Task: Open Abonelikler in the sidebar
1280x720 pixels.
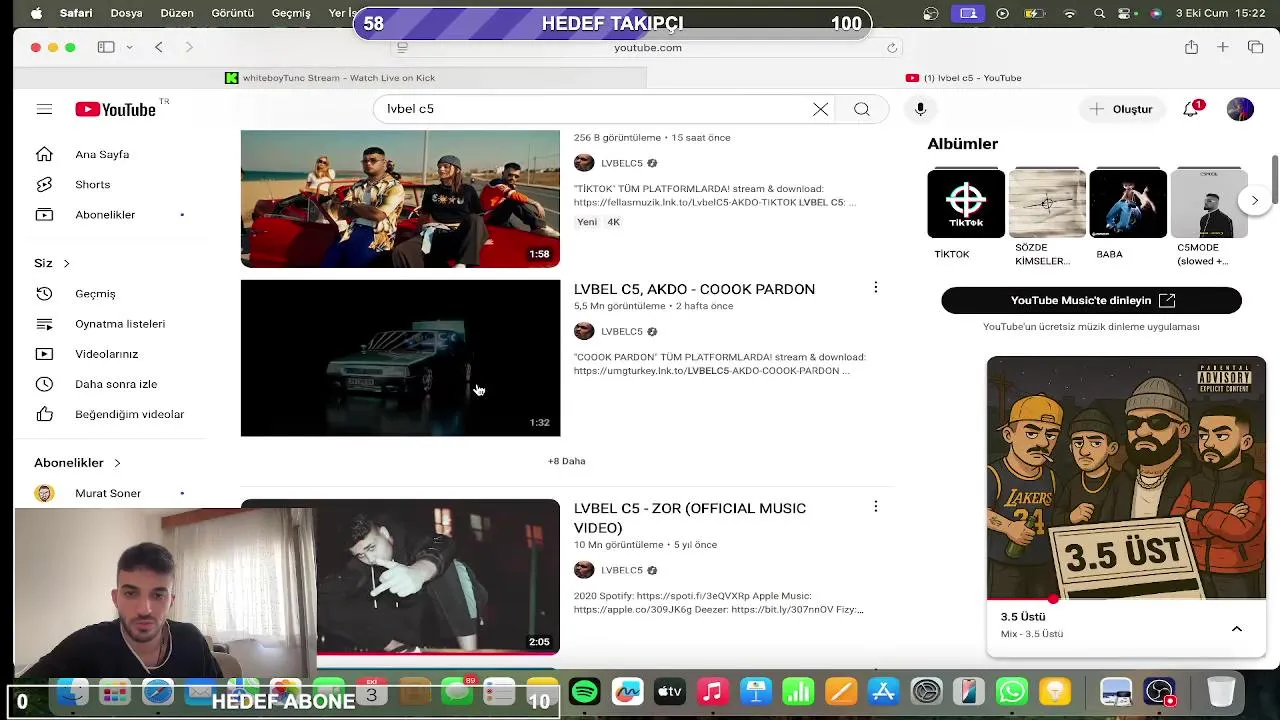Action: point(105,214)
